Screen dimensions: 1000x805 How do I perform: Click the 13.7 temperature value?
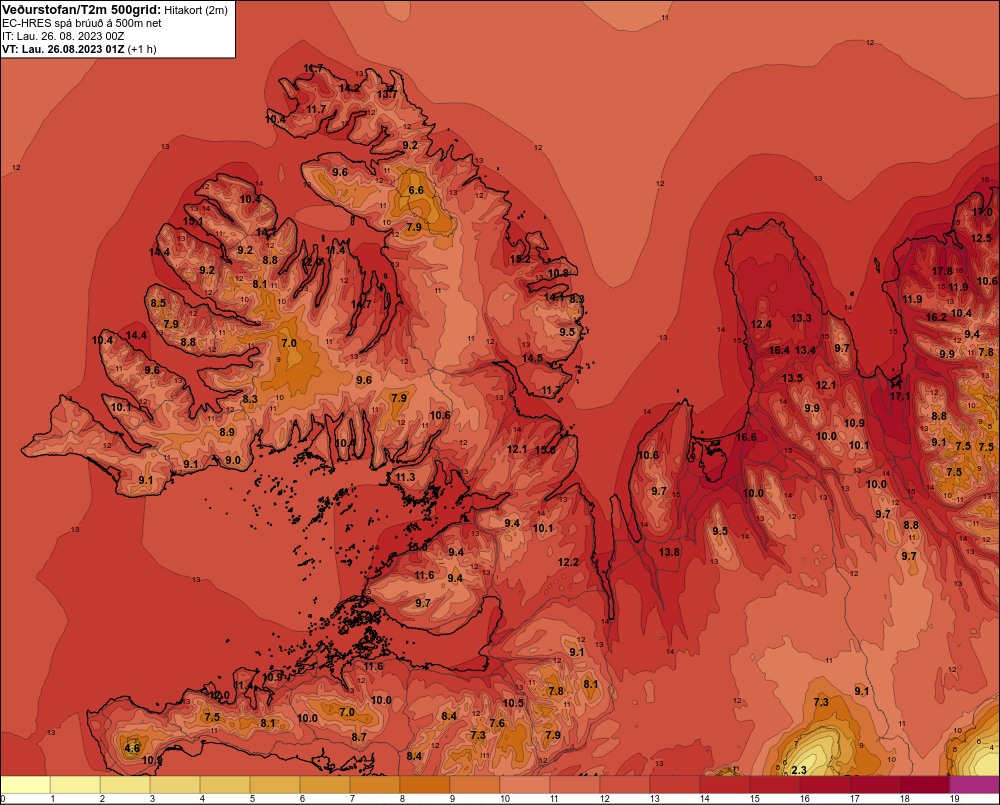(387, 94)
